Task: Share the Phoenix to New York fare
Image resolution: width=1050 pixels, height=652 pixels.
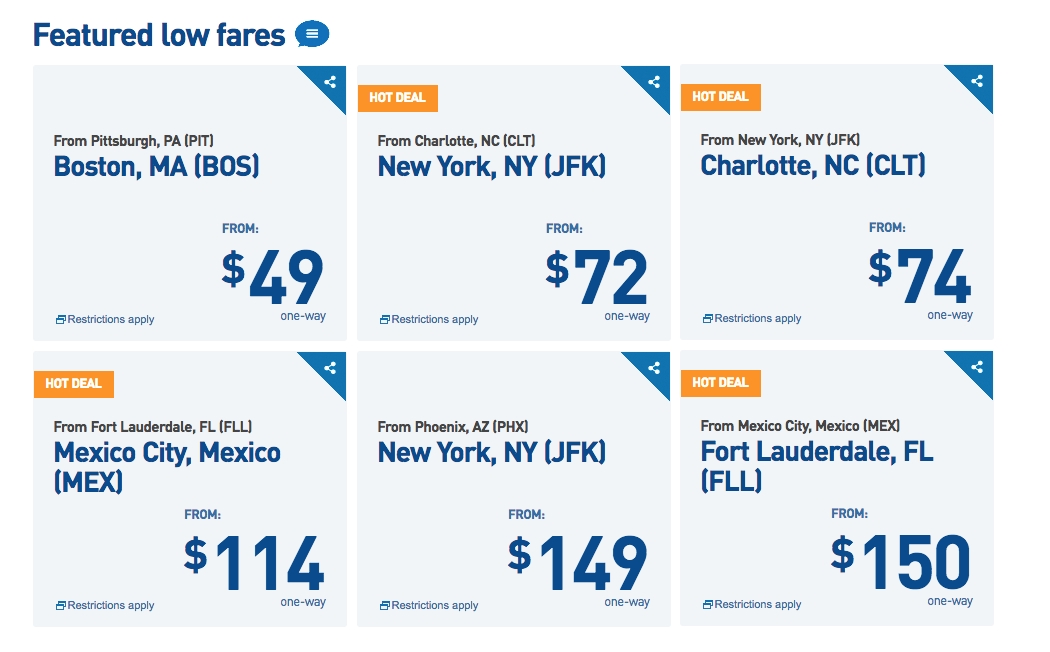Action: point(654,368)
